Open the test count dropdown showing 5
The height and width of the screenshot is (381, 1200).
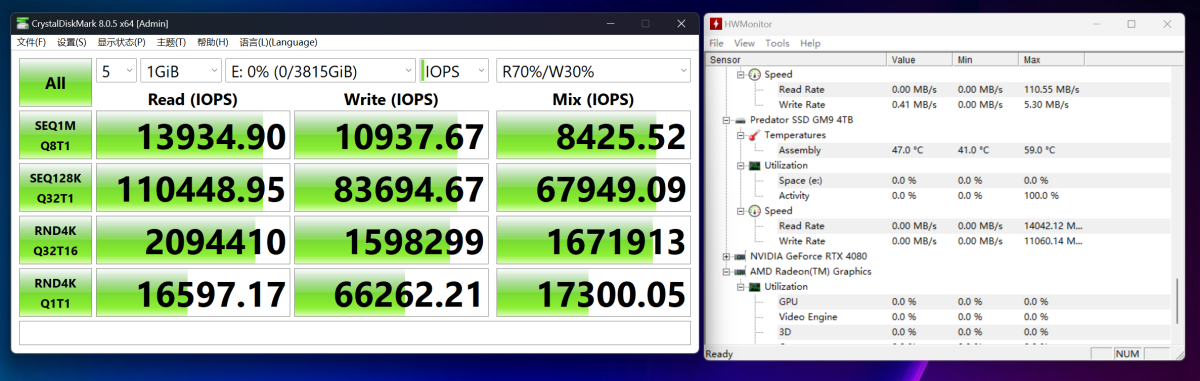point(116,71)
